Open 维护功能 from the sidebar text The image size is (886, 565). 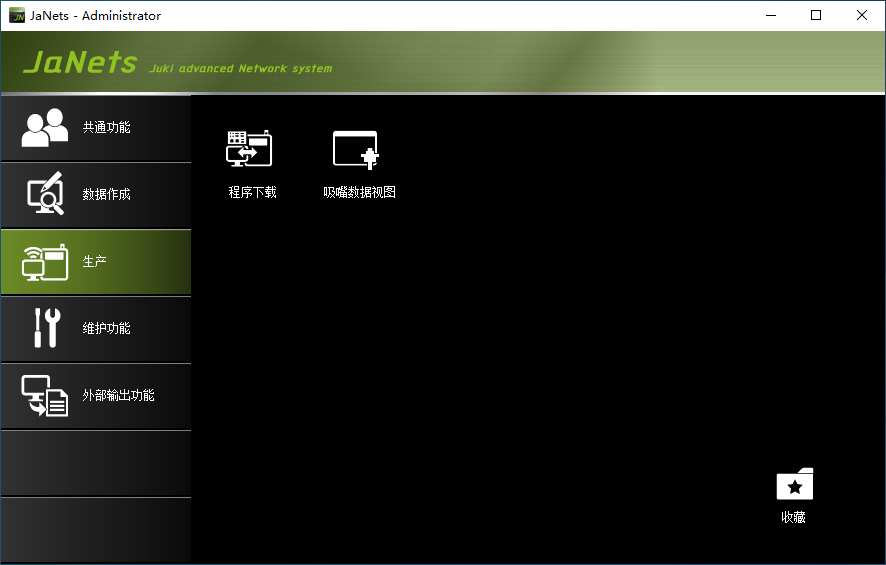pos(106,329)
